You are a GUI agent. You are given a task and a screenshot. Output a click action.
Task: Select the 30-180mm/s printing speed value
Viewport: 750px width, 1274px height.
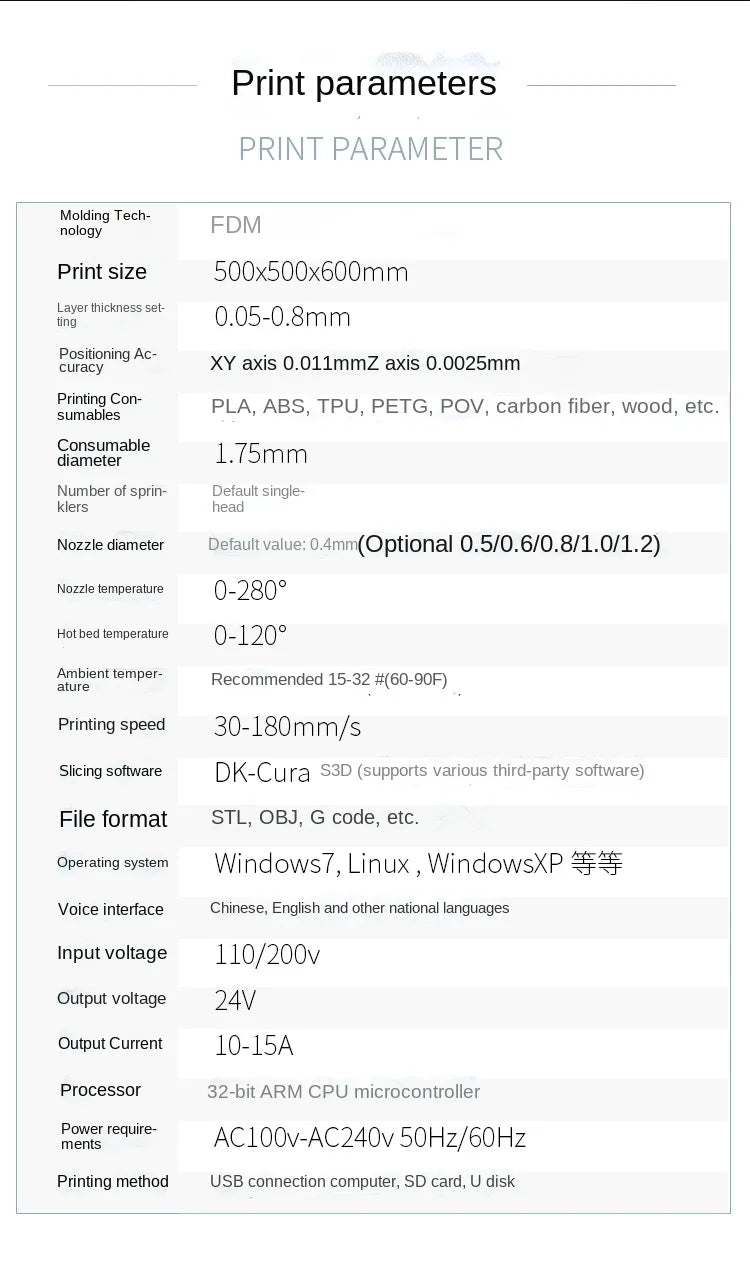[x=287, y=727]
